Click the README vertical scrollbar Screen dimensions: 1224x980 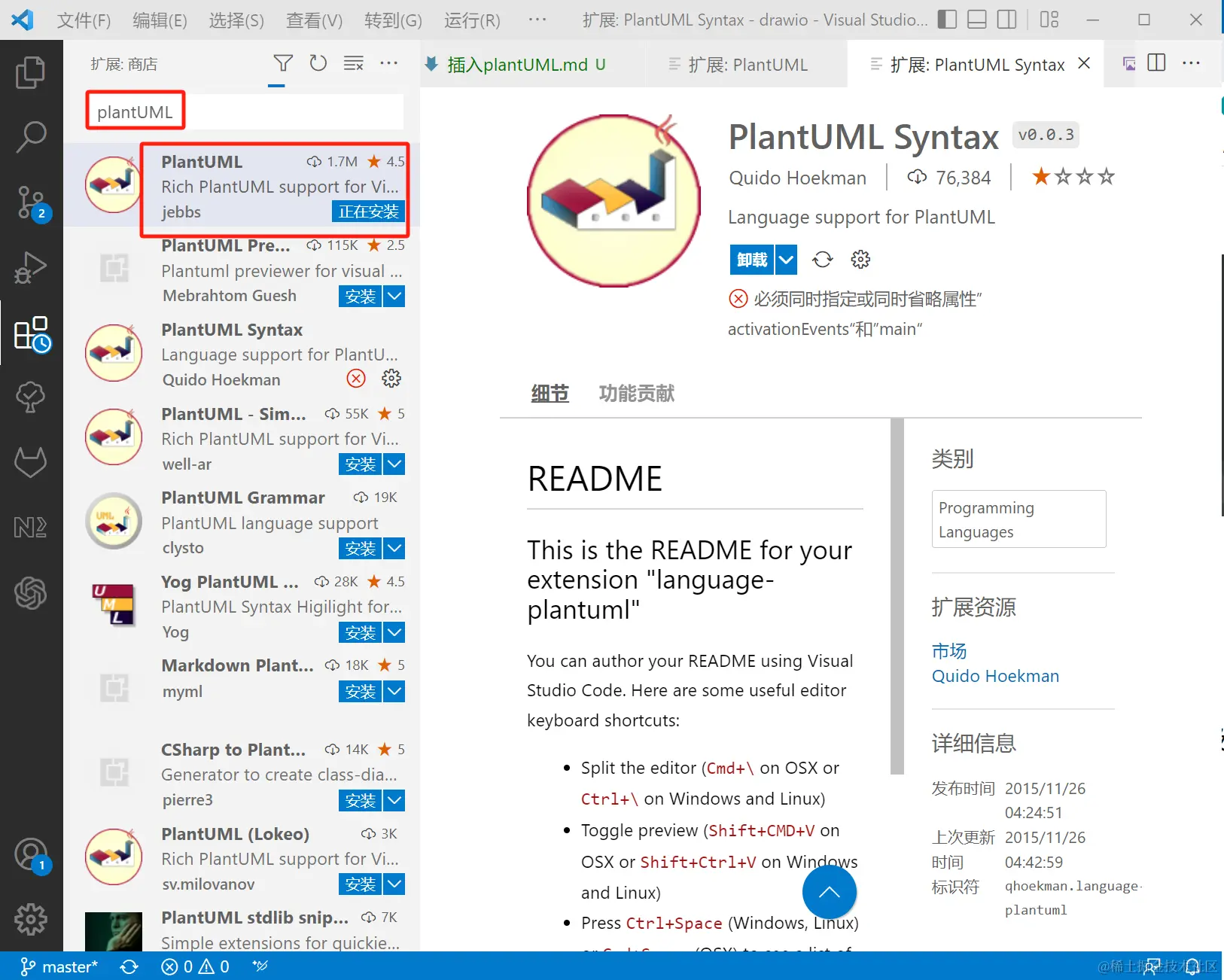click(897, 596)
